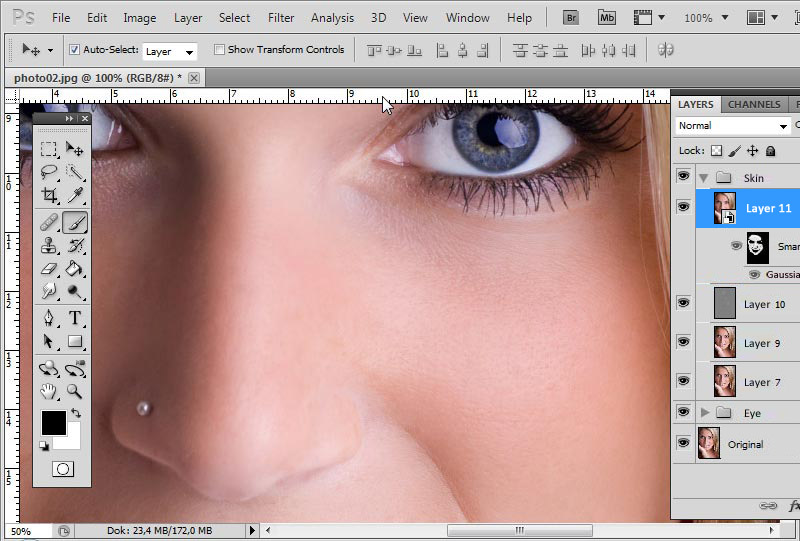Close the photo02.jpg document tab

[194, 78]
